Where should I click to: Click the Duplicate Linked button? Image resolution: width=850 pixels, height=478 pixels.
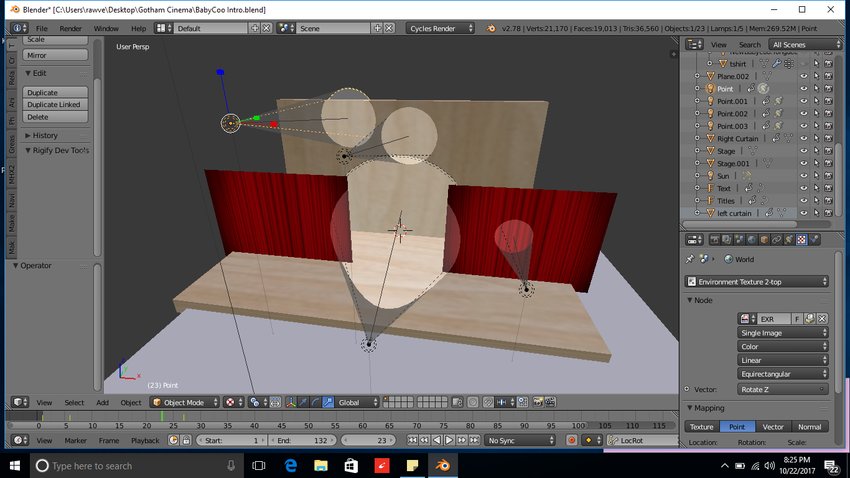(55, 105)
